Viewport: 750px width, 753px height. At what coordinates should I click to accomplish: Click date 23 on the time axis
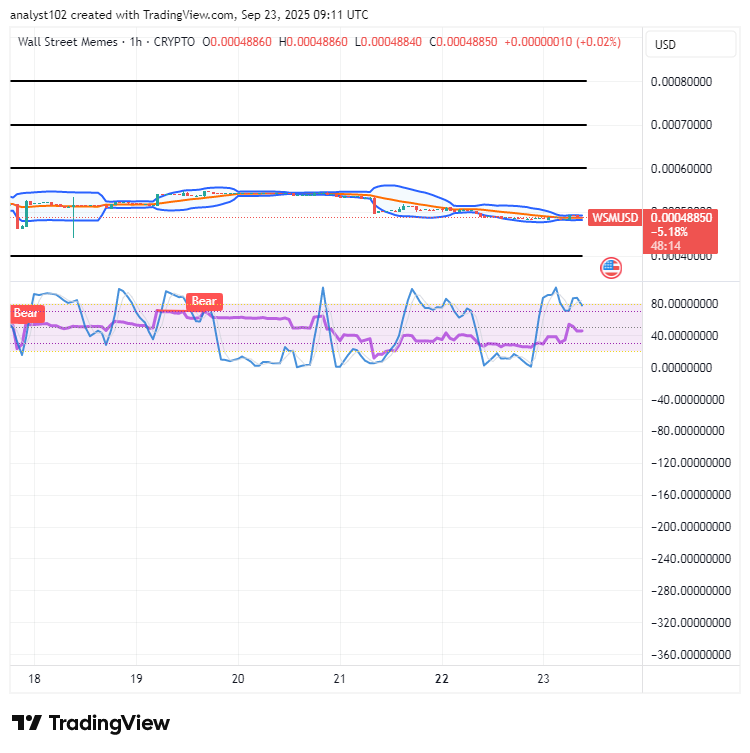tap(544, 679)
